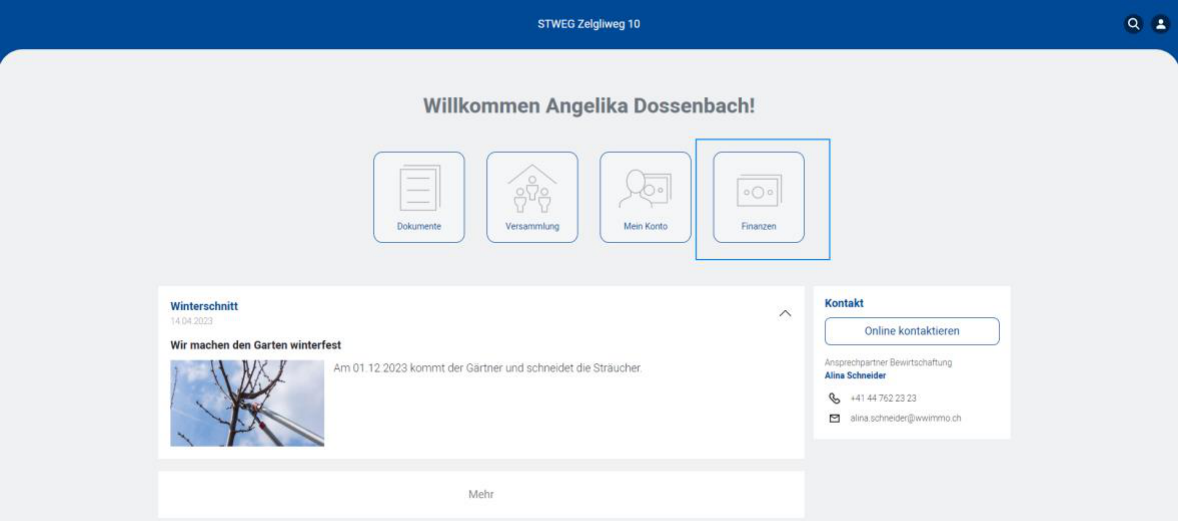Click headline Wir machen den Garten winterfest
Screen dimensions: 1178x521
pyautogui.click(x=256, y=345)
